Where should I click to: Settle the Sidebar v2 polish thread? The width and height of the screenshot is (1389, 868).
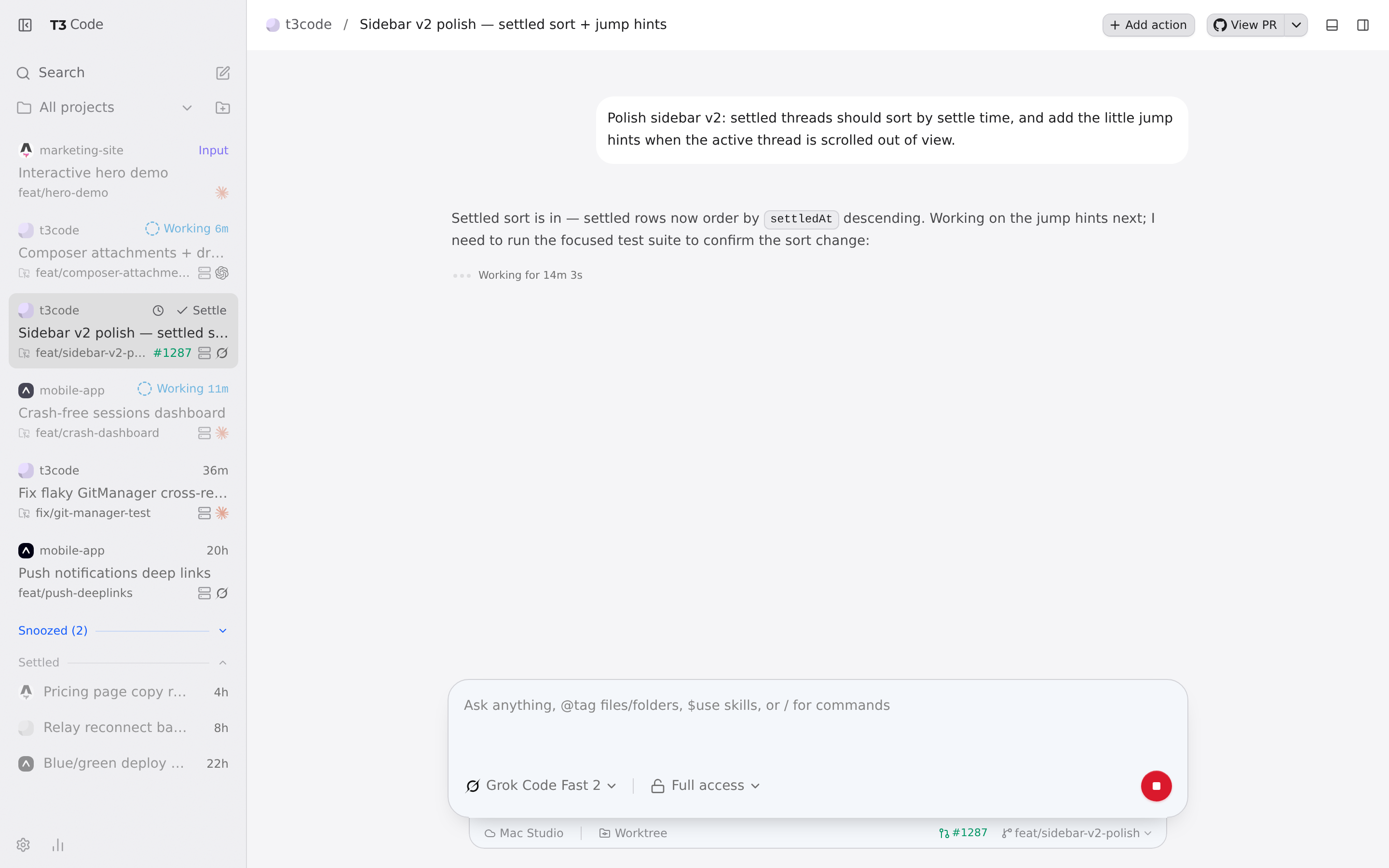click(202, 311)
